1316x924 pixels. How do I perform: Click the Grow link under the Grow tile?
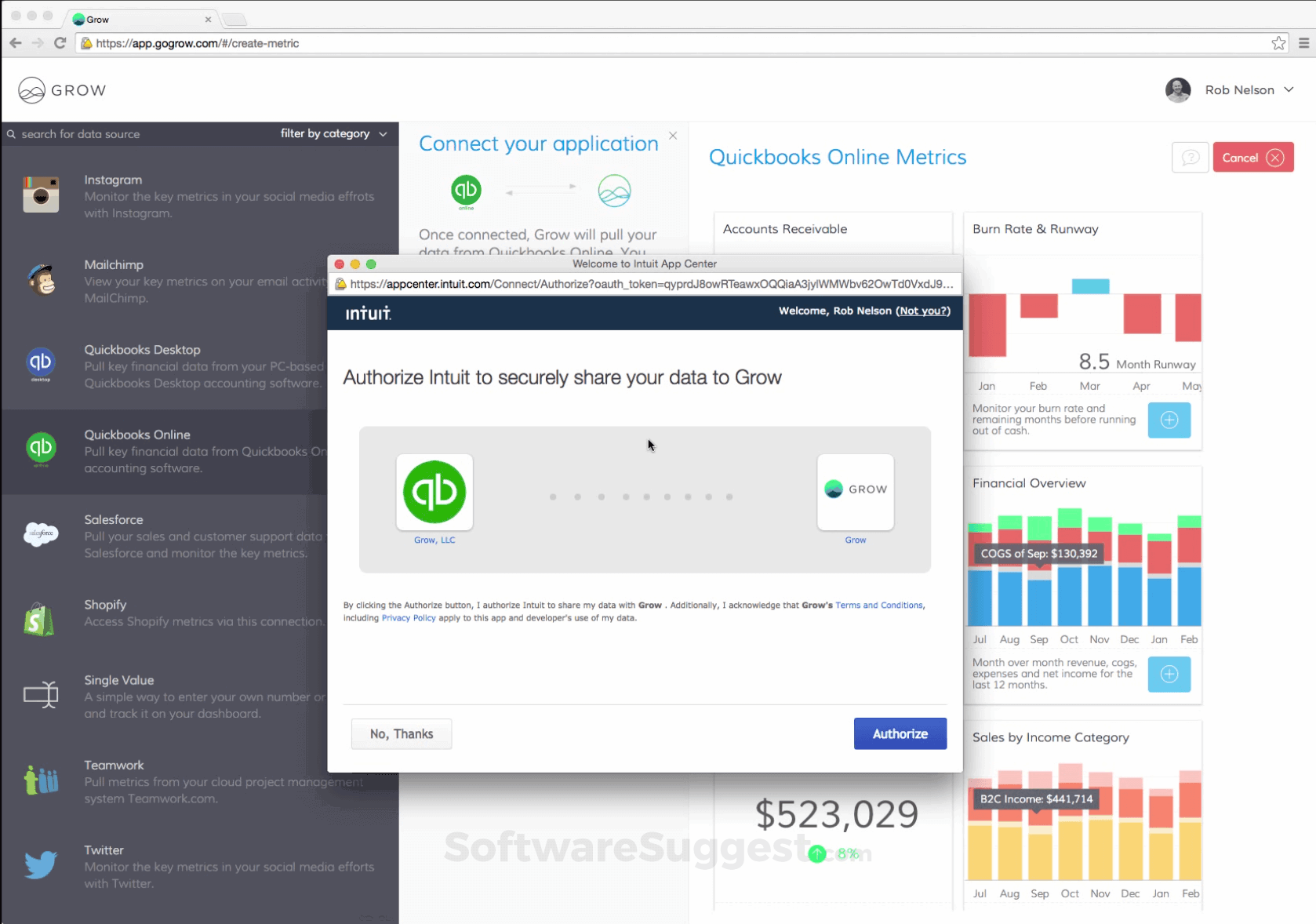(x=856, y=540)
